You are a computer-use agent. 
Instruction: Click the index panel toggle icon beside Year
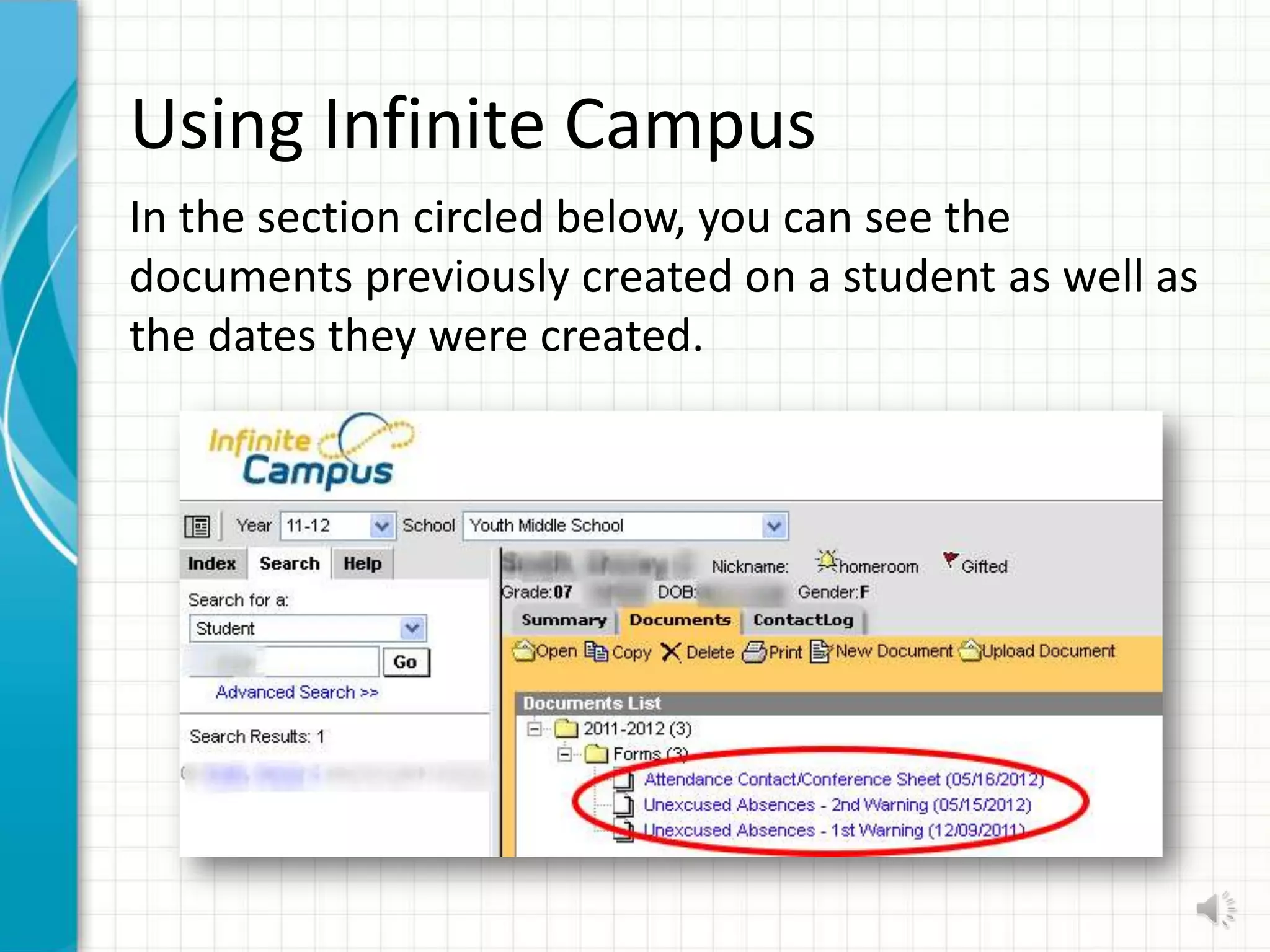(x=198, y=526)
